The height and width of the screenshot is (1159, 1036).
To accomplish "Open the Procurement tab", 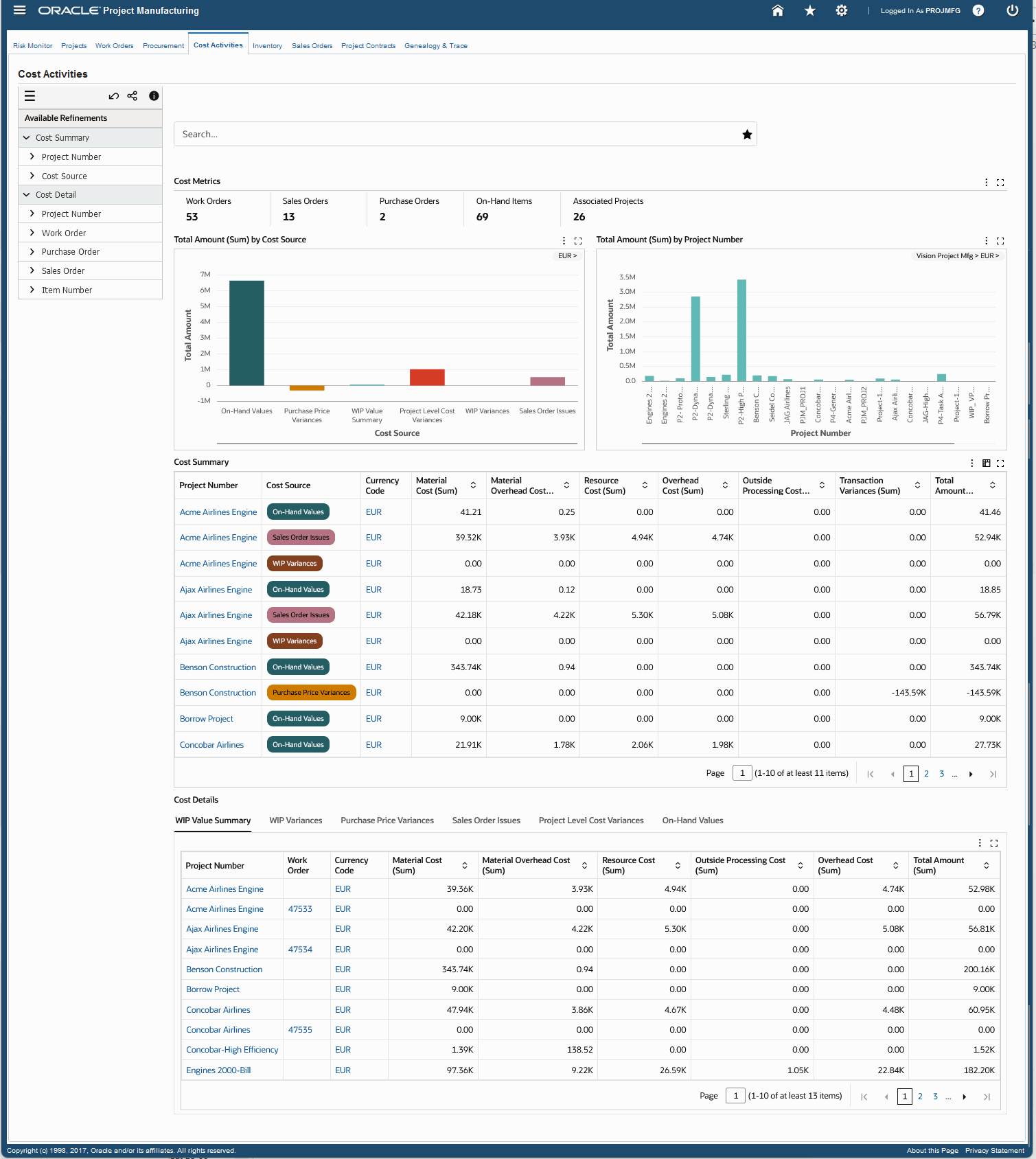I will pyautogui.click(x=163, y=46).
